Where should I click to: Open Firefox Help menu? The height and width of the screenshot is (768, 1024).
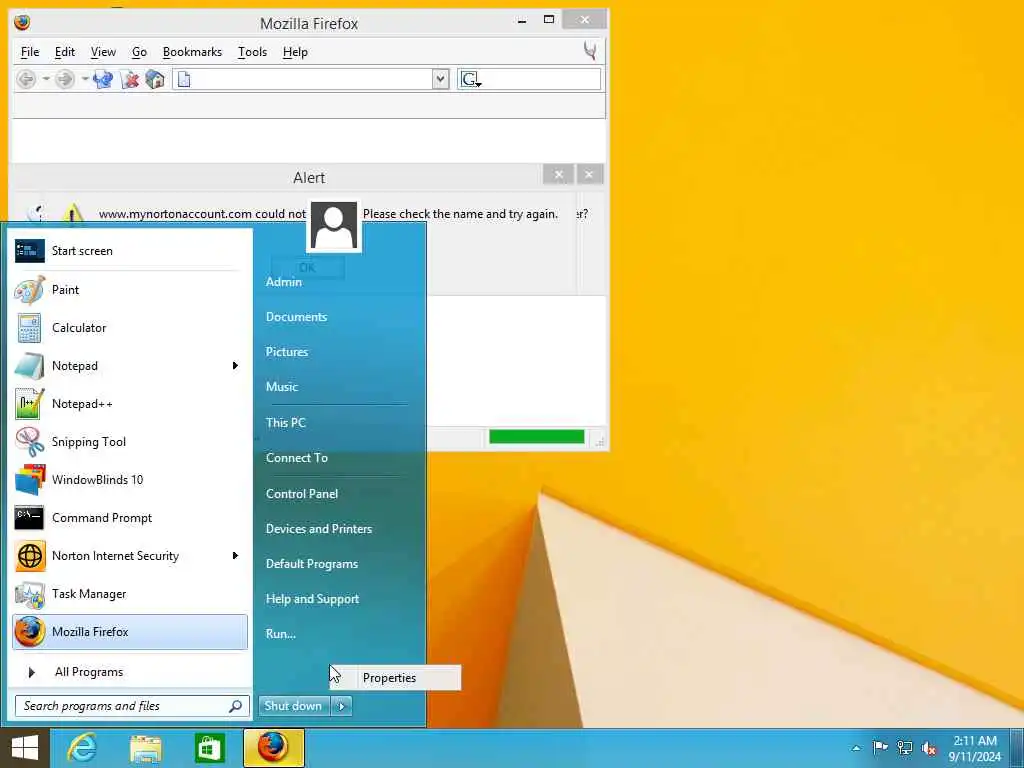(x=295, y=52)
